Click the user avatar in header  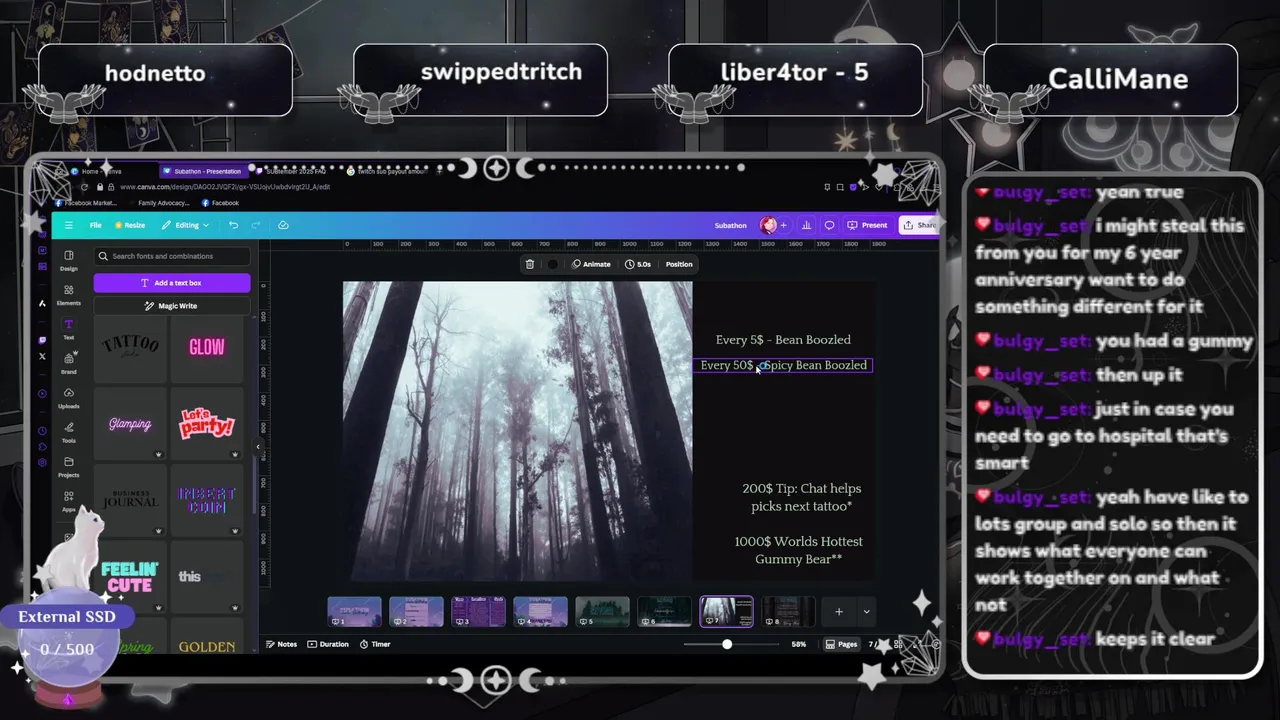[768, 225]
